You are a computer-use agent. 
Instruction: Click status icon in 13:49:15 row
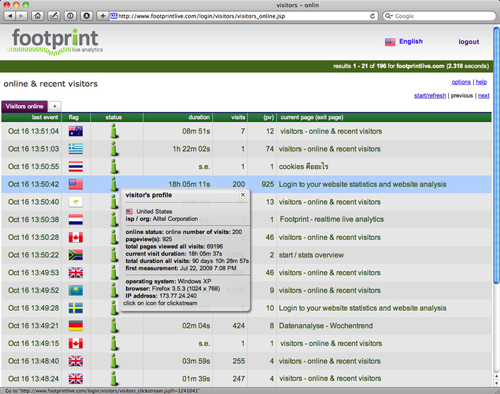(114, 343)
